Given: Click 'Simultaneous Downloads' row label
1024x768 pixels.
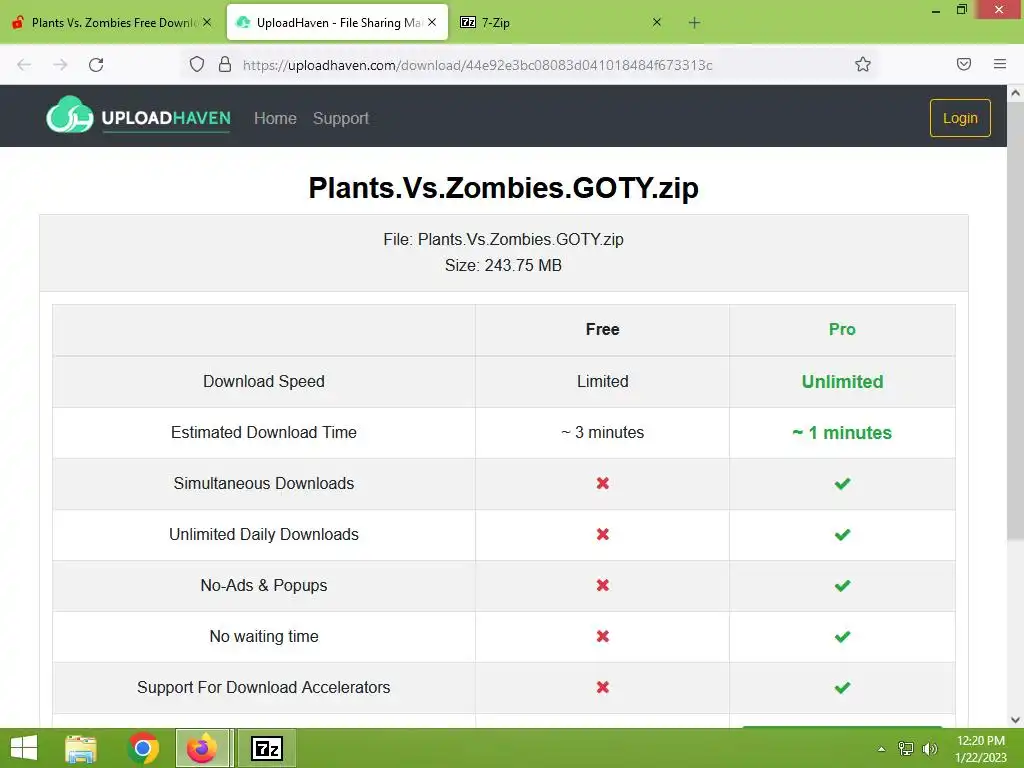Looking at the screenshot, I should [264, 483].
